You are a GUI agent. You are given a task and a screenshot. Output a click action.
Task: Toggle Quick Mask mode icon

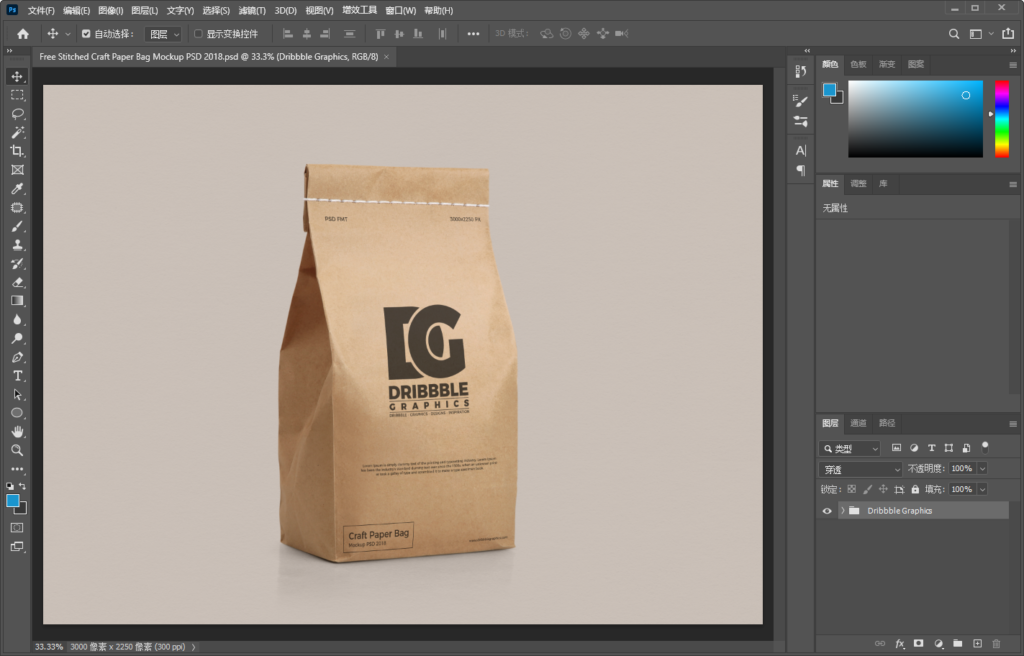pyautogui.click(x=17, y=527)
